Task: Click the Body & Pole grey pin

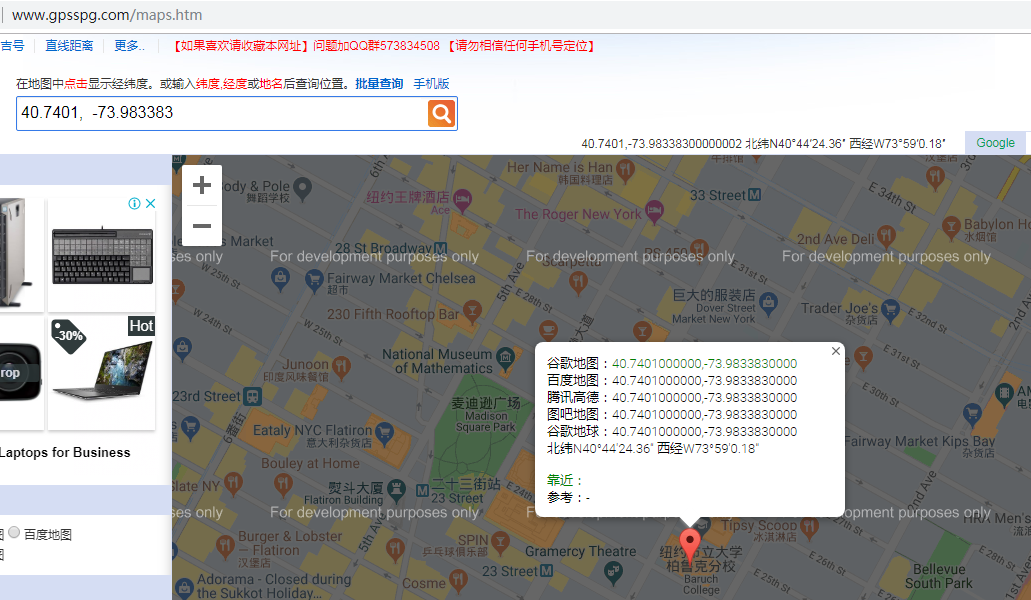Action: [302, 189]
